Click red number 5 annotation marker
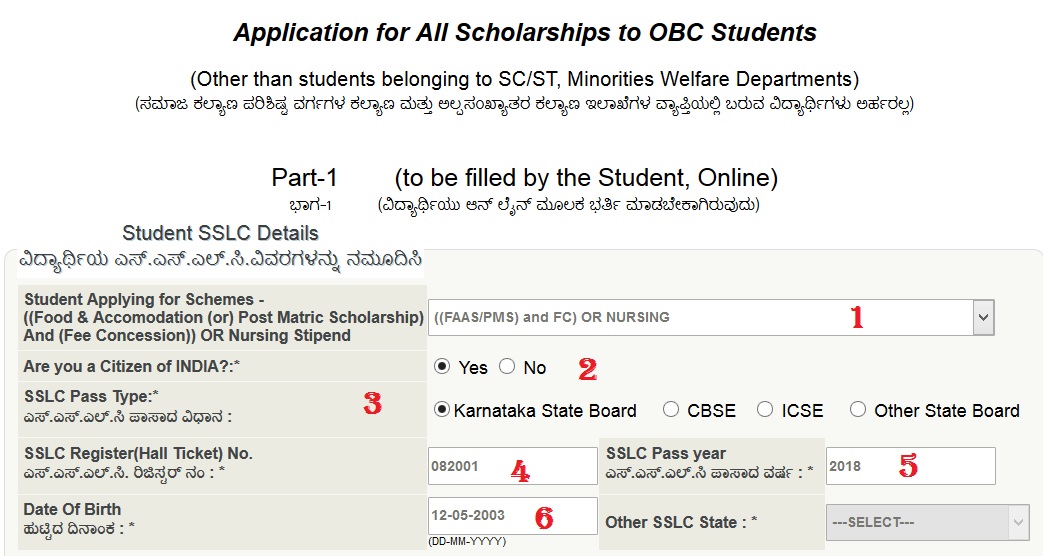Image resolution: width=1043 pixels, height=556 pixels. (x=907, y=466)
